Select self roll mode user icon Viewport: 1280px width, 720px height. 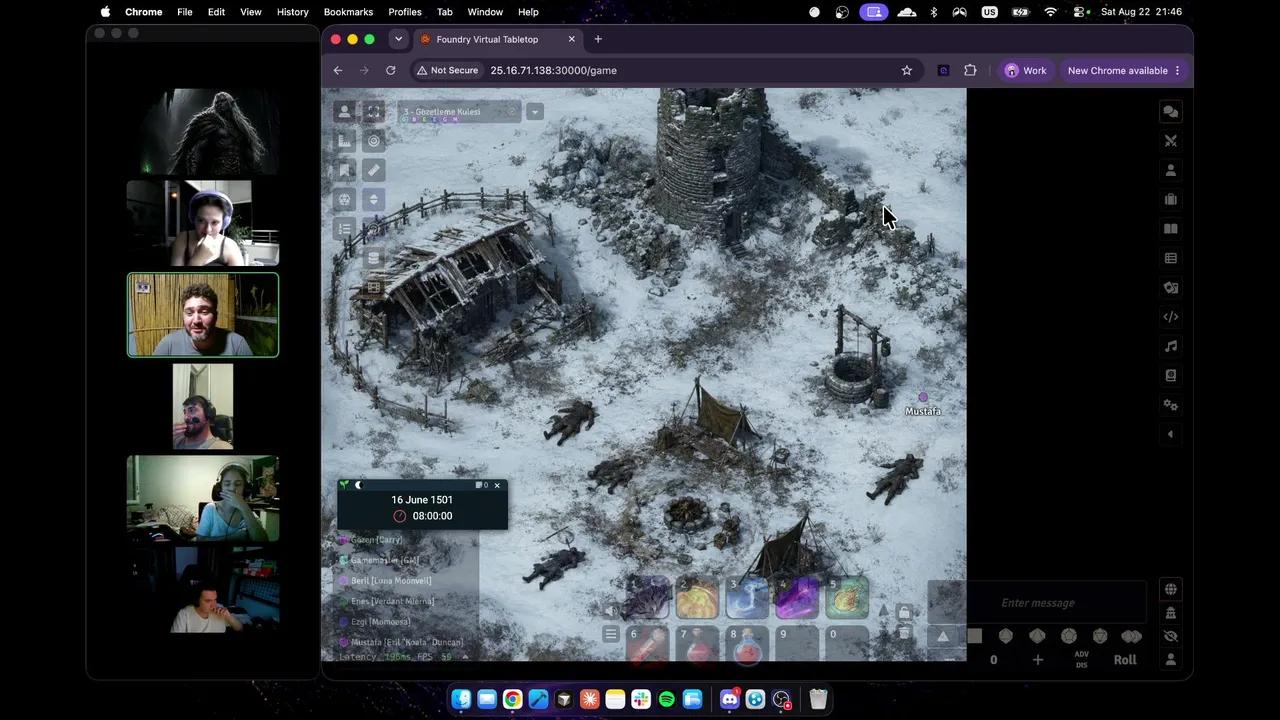pyautogui.click(x=1170, y=660)
